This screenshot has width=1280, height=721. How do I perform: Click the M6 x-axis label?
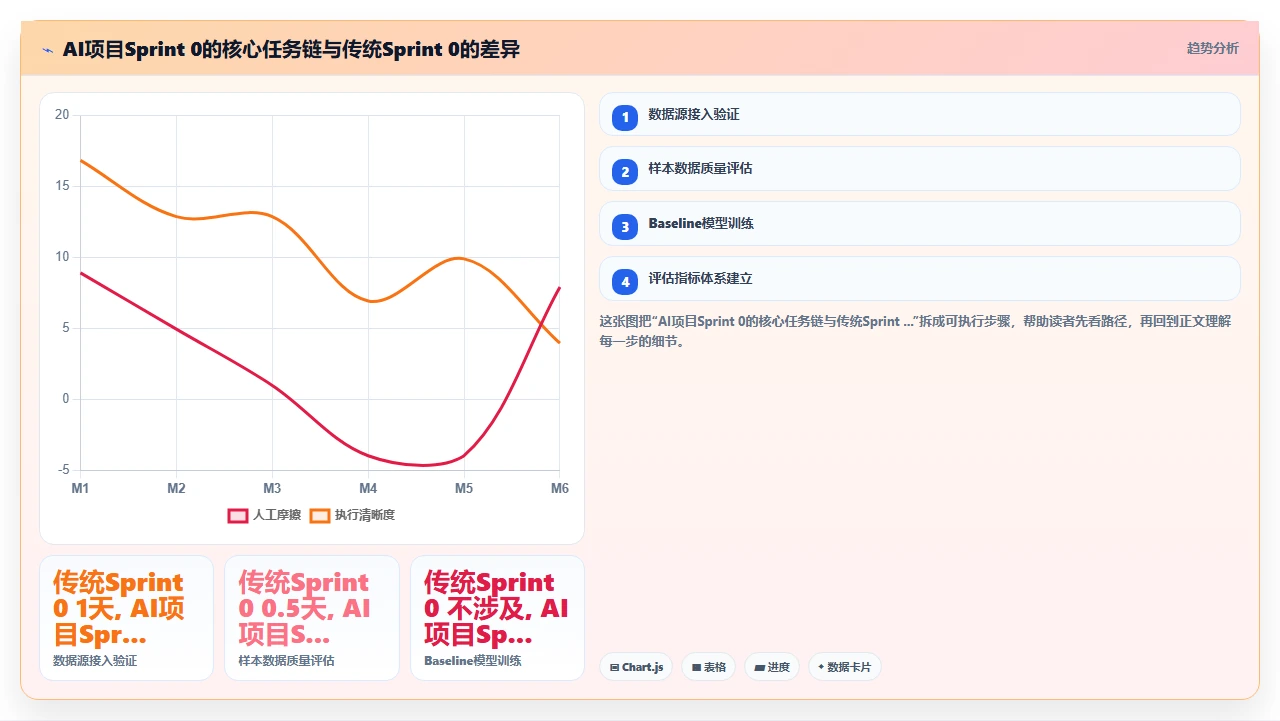click(x=560, y=488)
